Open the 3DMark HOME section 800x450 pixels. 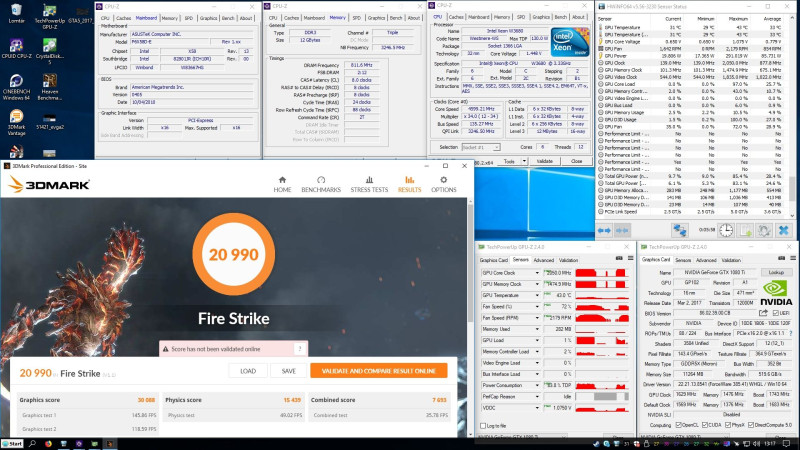click(282, 184)
